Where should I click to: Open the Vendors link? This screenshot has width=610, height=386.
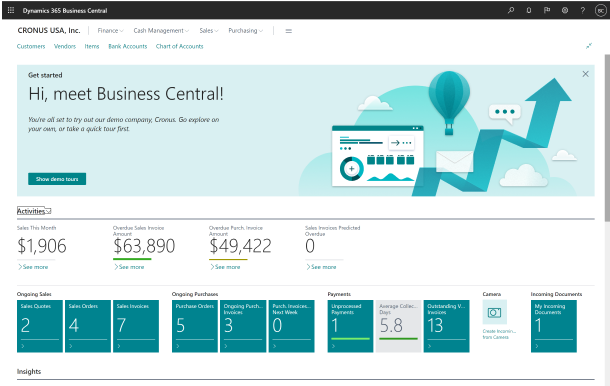coord(65,46)
